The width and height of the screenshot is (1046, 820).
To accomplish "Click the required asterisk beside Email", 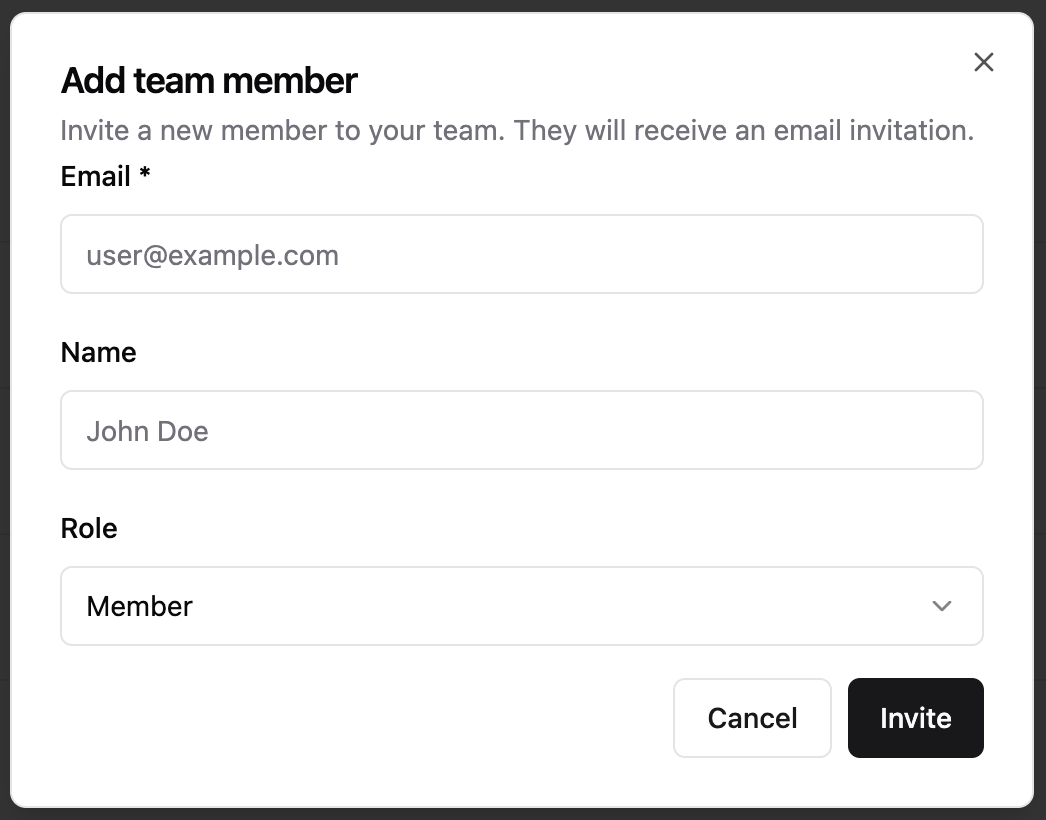I will pyautogui.click(x=145, y=176).
